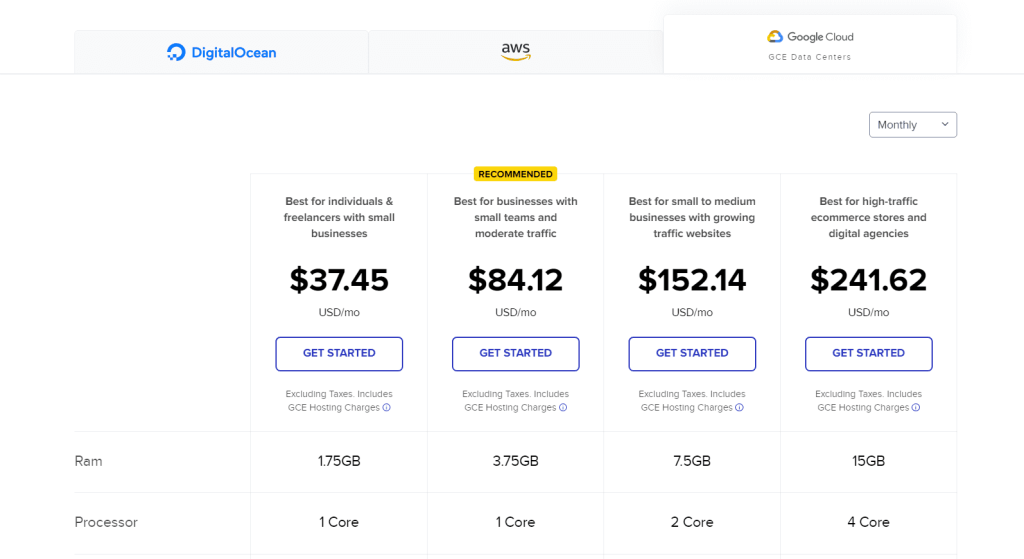
Task: Open the Monthly billing dropdown
Action: click(x=912, y=125)
